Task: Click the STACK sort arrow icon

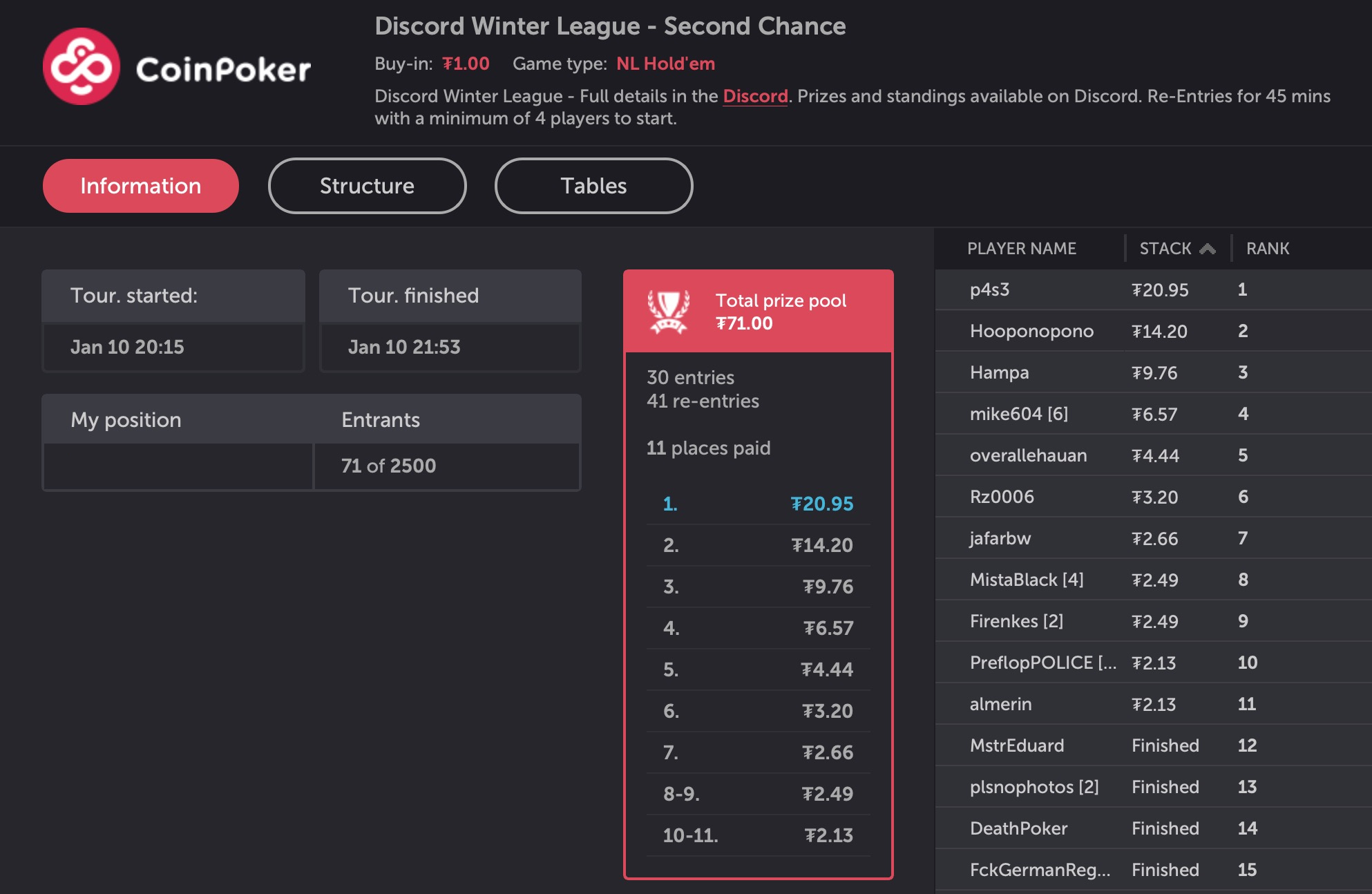Action: pyautogui.click(x=1208, y=249)
